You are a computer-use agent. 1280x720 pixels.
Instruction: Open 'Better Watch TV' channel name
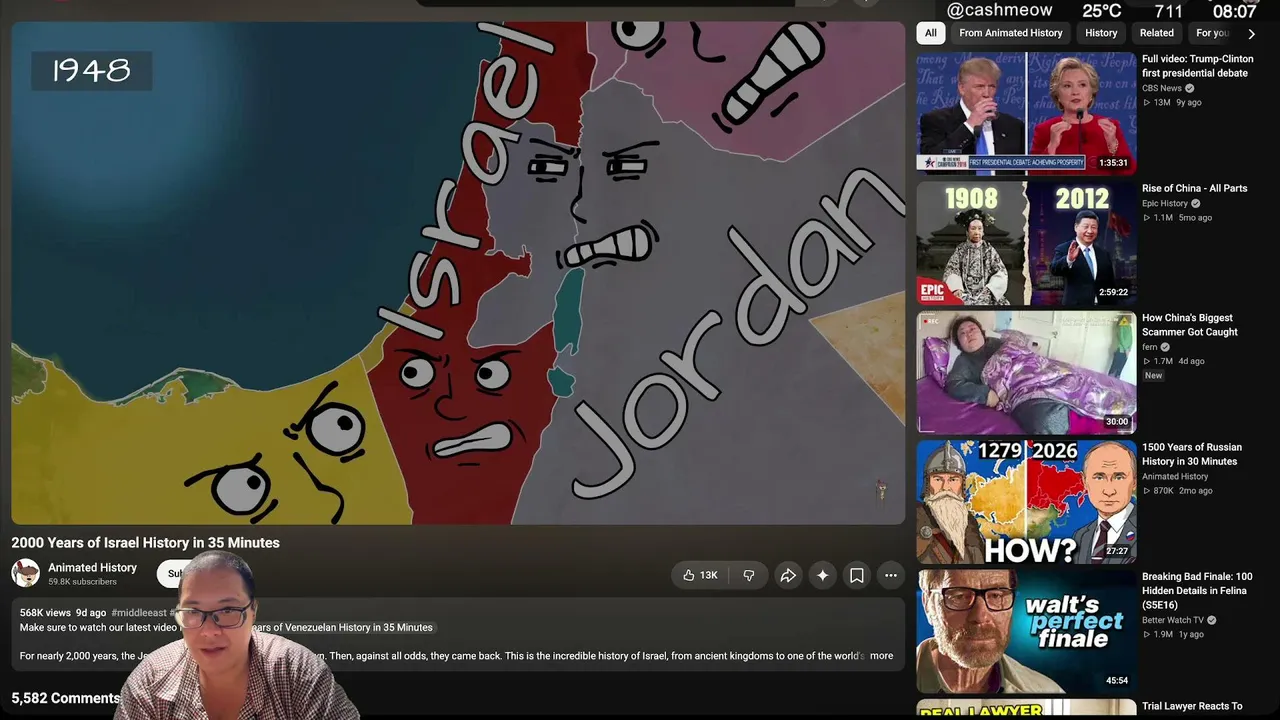click(x=1174, y=620)
